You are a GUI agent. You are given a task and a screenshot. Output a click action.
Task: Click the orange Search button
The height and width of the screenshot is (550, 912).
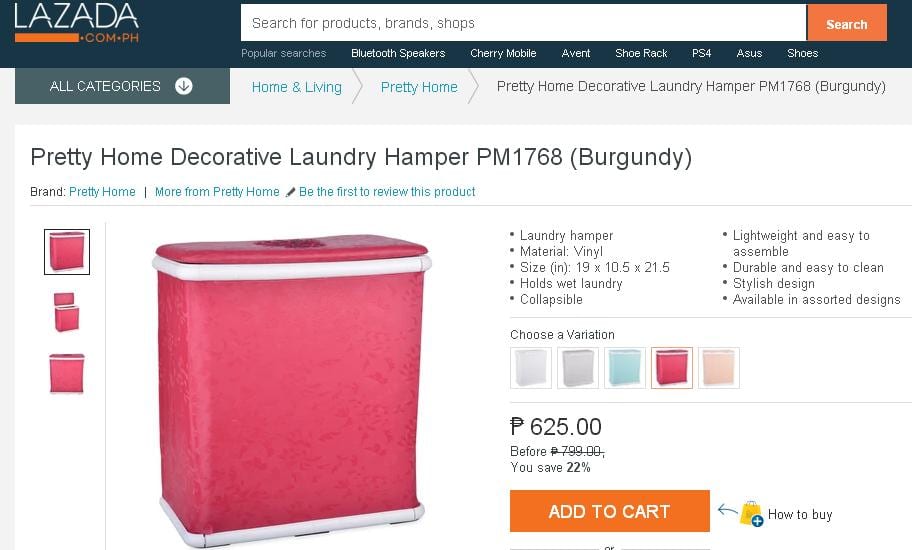[846, 23]
